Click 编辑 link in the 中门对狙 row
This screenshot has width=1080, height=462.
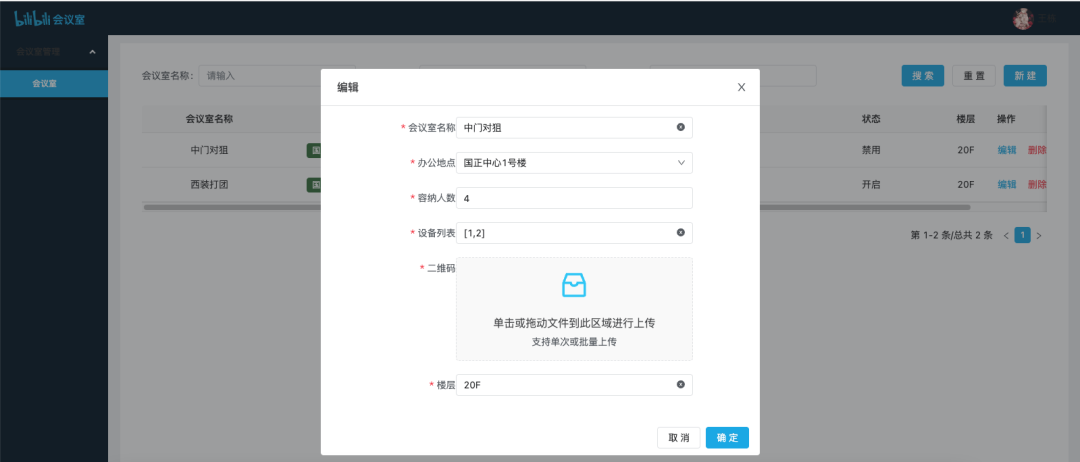[1007, 149]
